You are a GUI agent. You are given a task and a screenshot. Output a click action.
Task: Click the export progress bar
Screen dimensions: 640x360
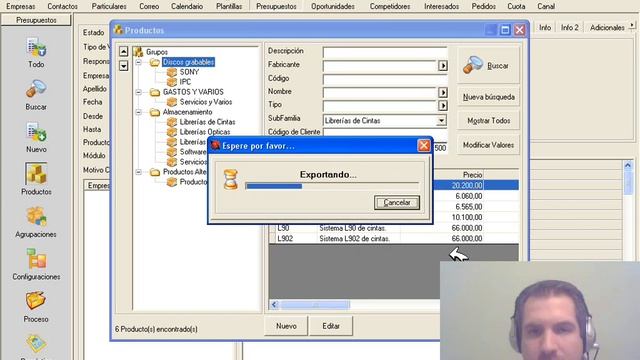(x=332, y=186)
